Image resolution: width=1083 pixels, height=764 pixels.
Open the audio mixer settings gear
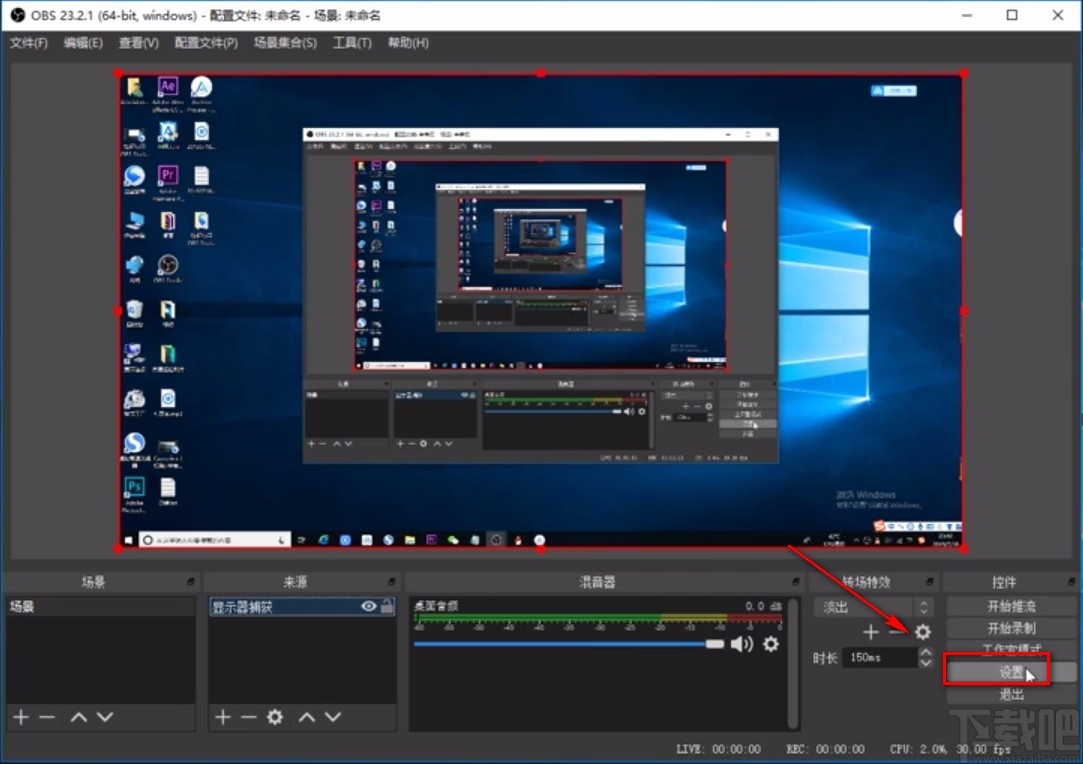tap(770, 644)
